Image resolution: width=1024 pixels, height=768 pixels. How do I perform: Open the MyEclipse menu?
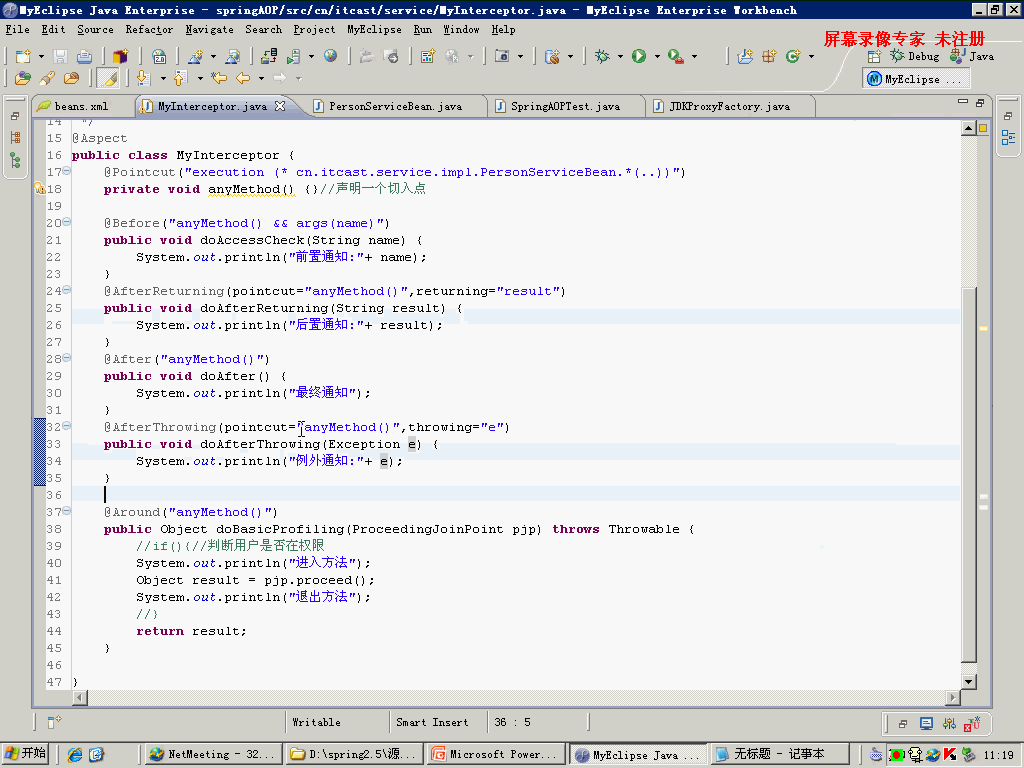374,29
